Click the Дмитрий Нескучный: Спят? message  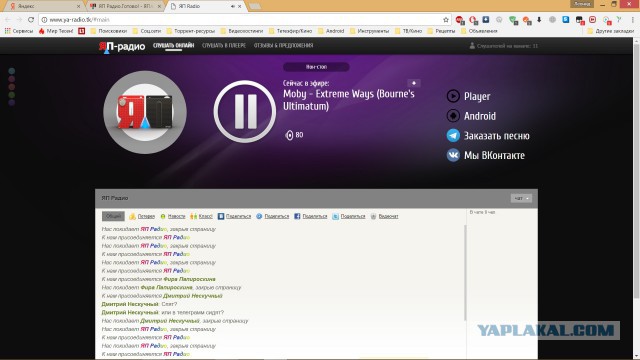[x=139, y=304]
